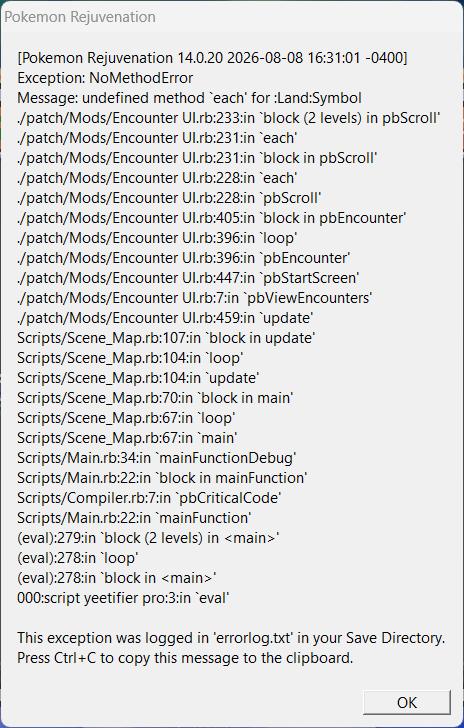Click the version and timestamp header line

[212, 58]
